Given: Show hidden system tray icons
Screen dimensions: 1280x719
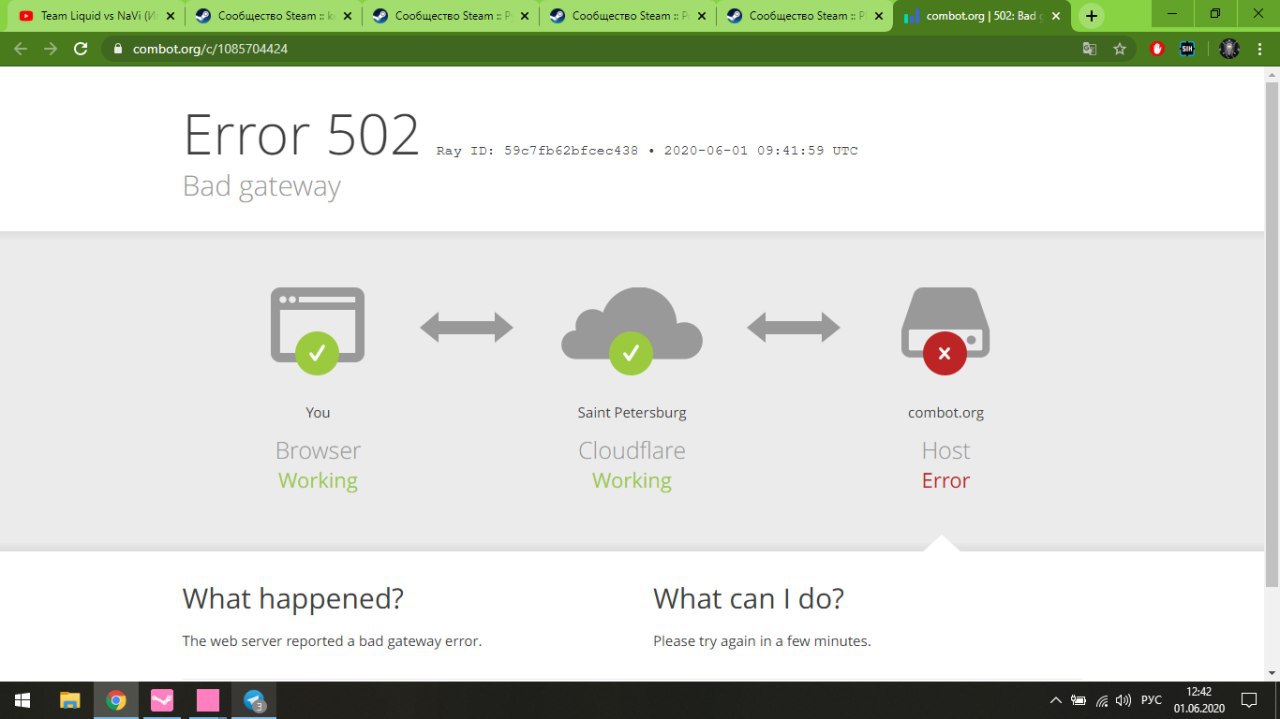Looking at the screenshot, I should [x=1056, y=700].
